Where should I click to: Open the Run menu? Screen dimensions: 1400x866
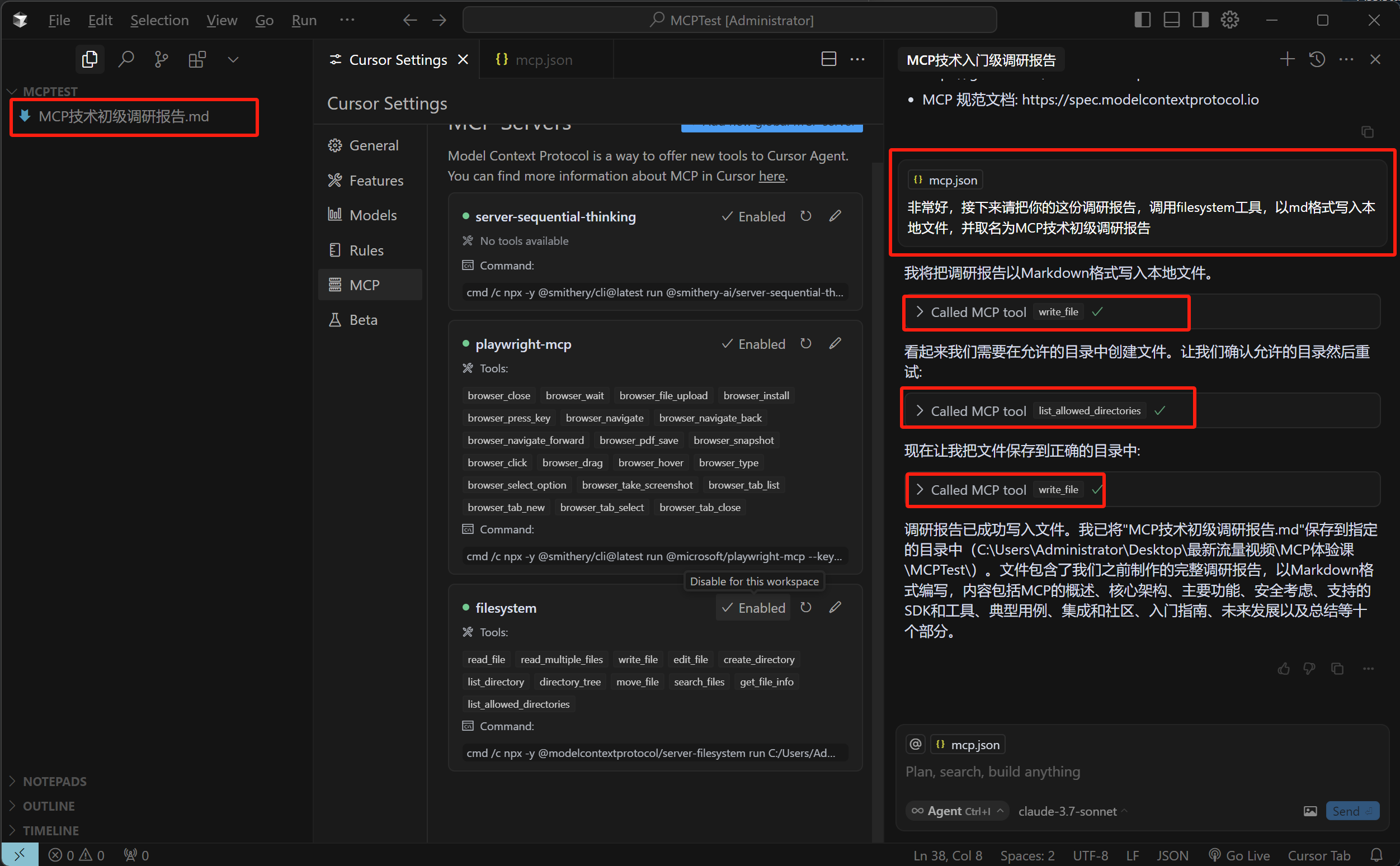pos(304,20)
